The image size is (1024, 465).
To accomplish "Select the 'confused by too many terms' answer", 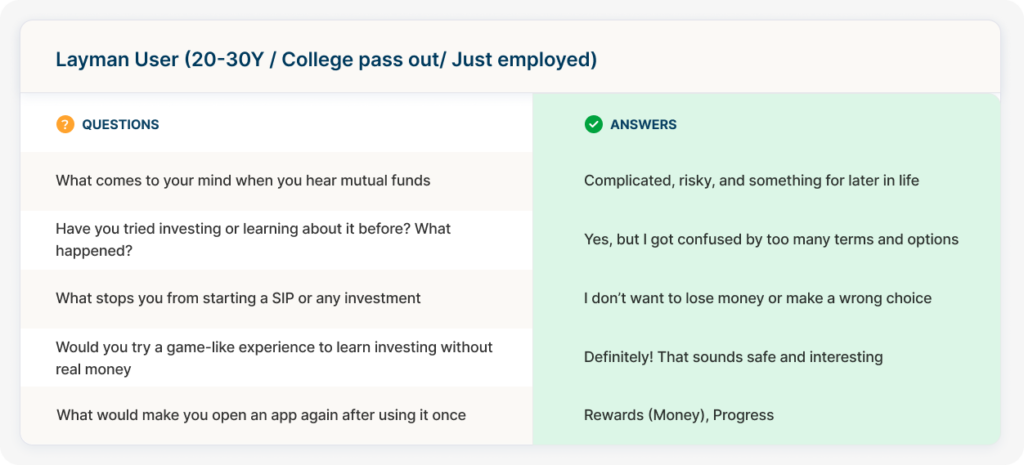I will pyautogui.click(x=771, y=240).
